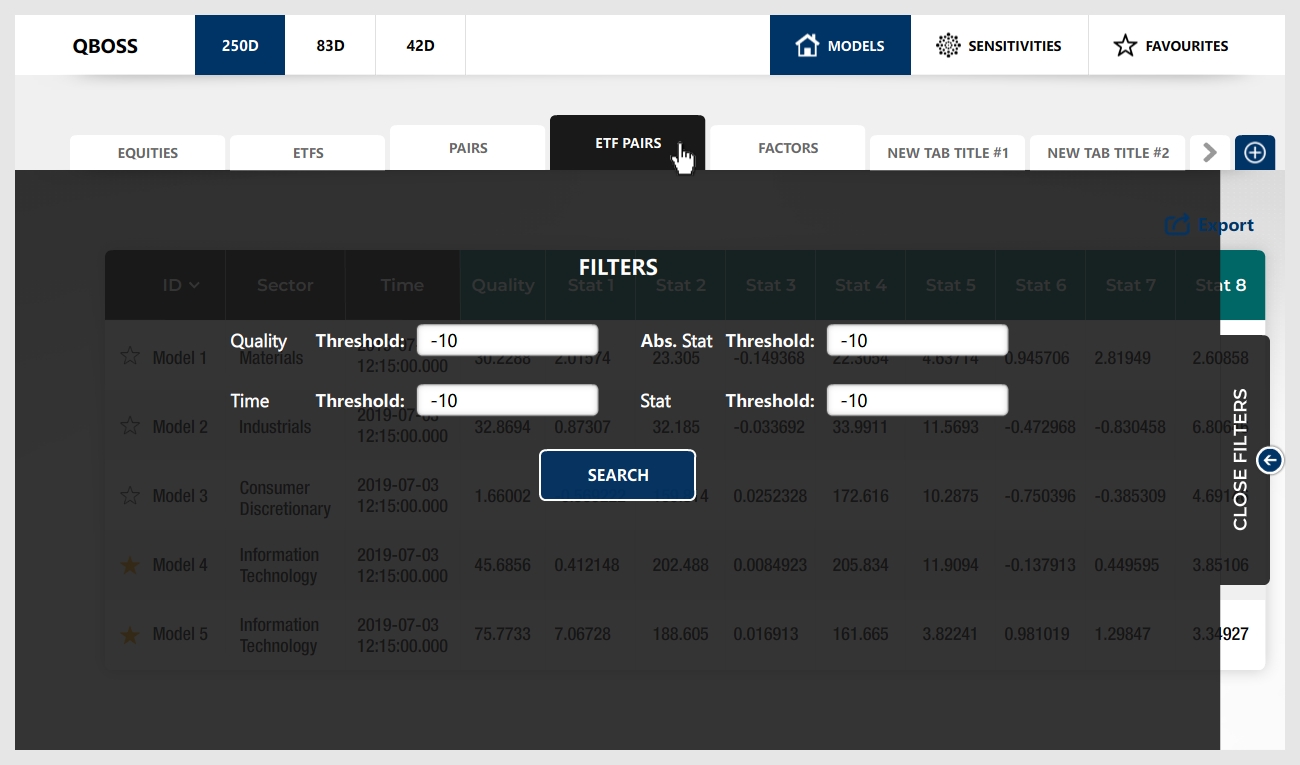Screen dimensions: 1300x765
Task: Click the Quality Threshold input field
Action: [507, 340]
